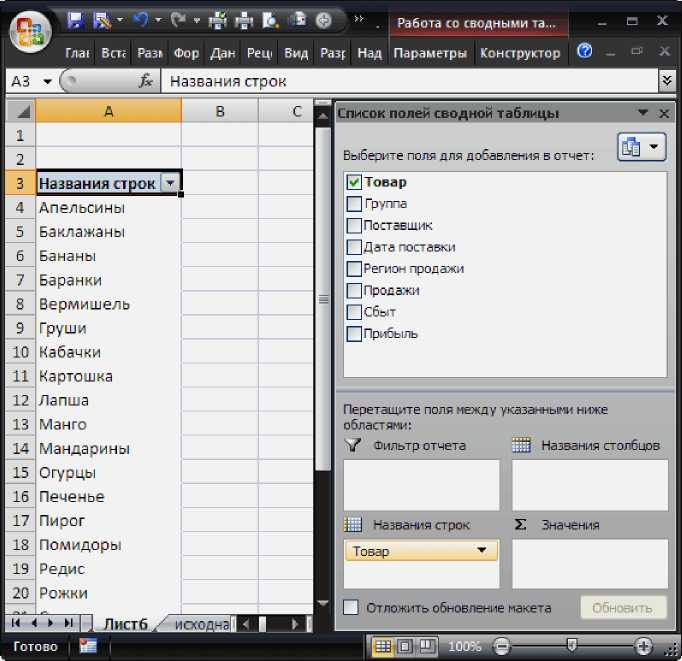Switch to Page Layout view in status bar
The height and width of the screenshot is (661, 682).
tap(405, 647)
